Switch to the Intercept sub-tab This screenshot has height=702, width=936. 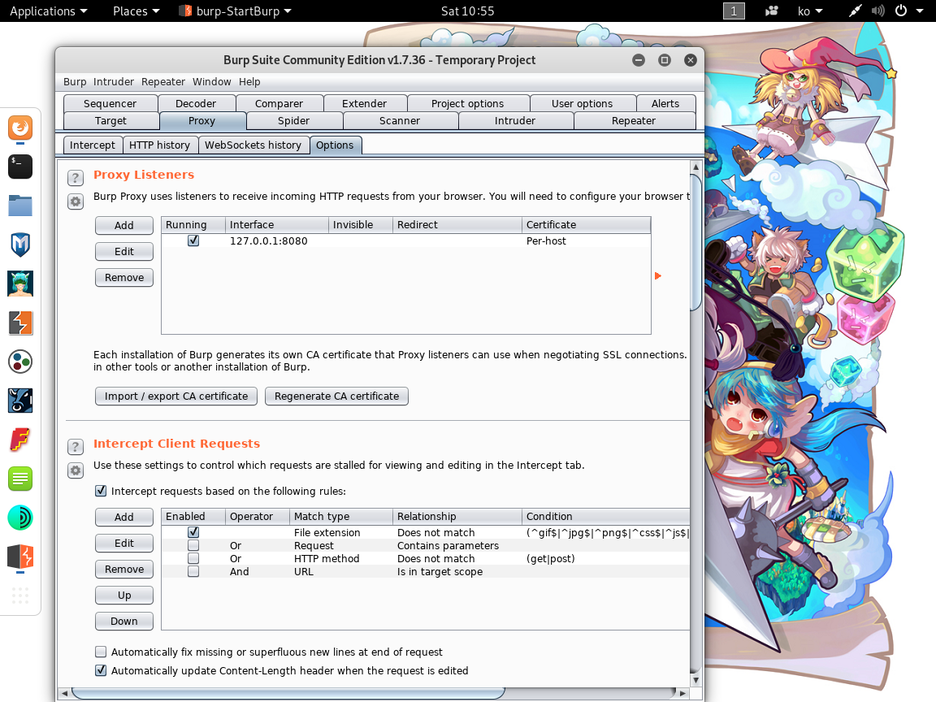(92, 145)
